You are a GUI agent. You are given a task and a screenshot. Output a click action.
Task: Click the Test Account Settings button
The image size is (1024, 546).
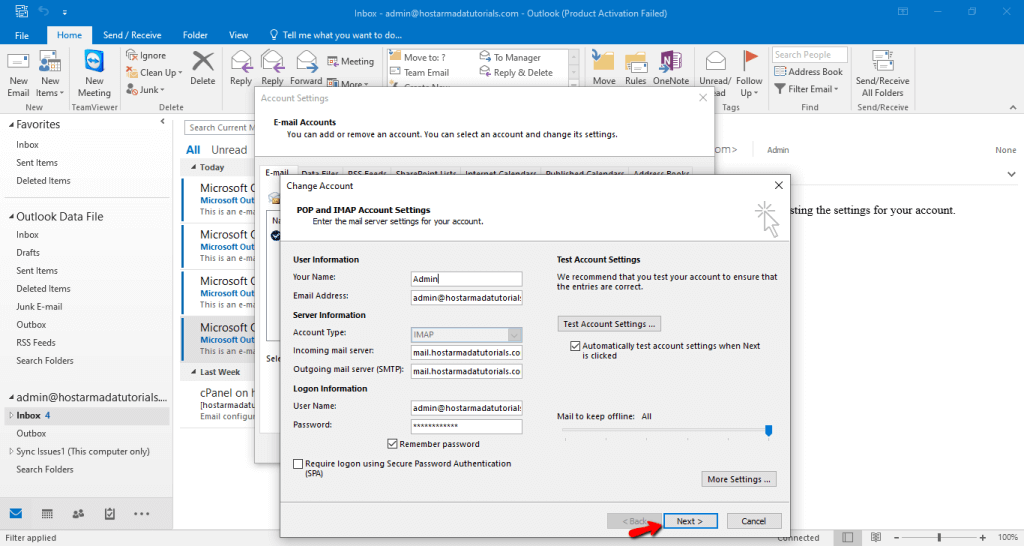(609, 324)
